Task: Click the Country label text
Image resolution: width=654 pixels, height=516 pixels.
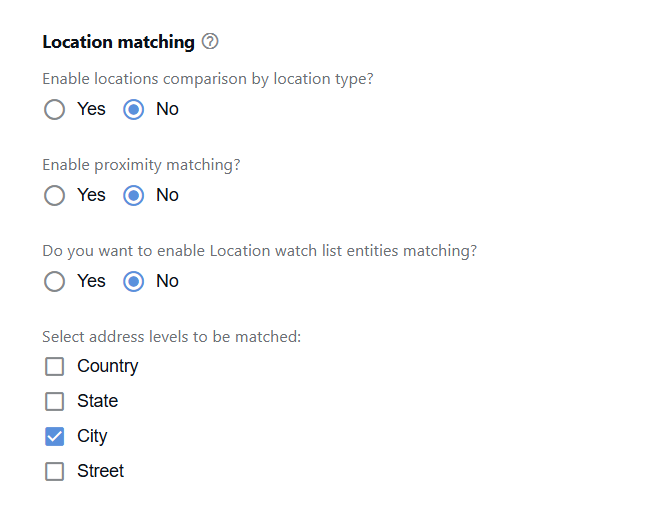Action: coord(108,367)
